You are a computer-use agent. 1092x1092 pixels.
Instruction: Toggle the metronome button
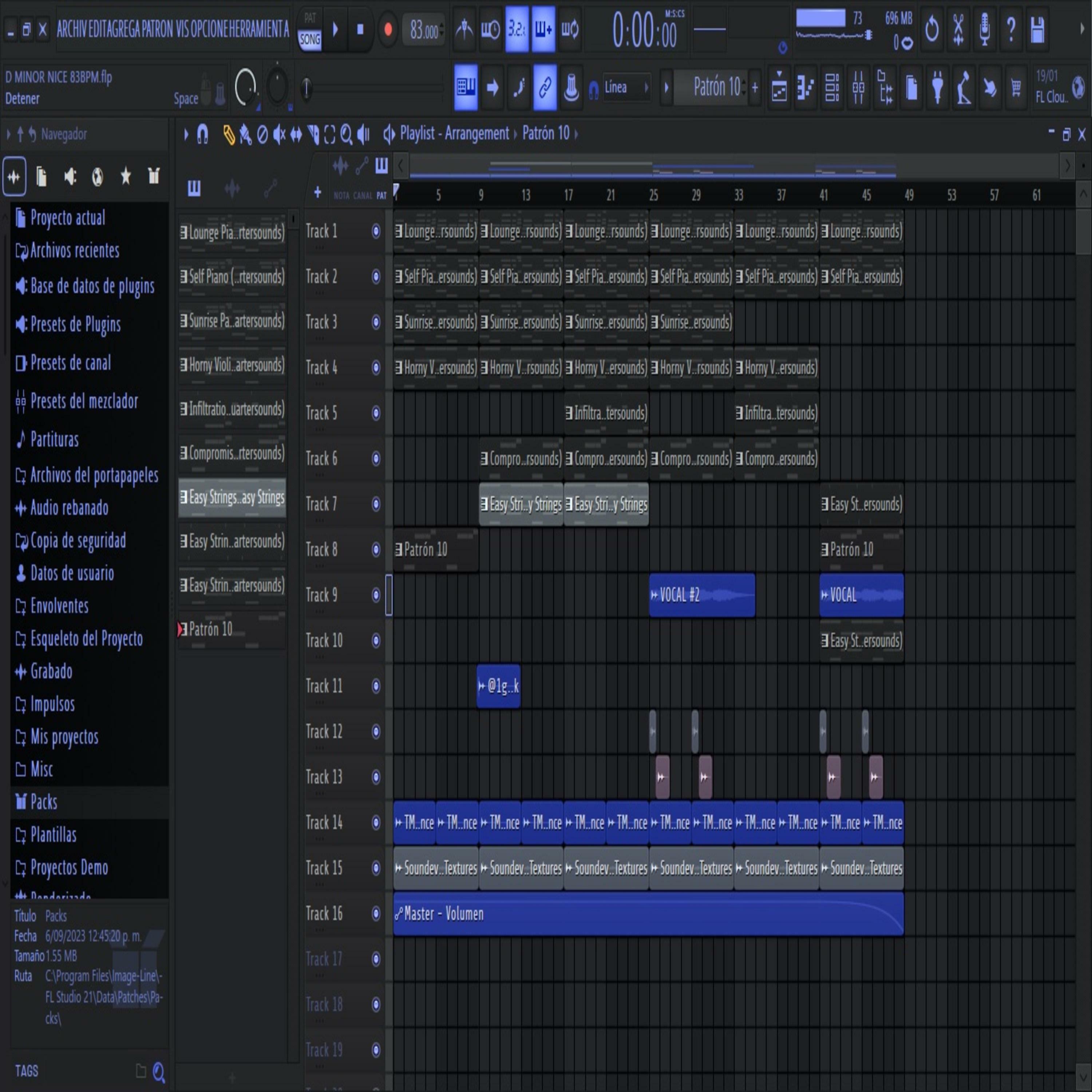coord(464,29)
